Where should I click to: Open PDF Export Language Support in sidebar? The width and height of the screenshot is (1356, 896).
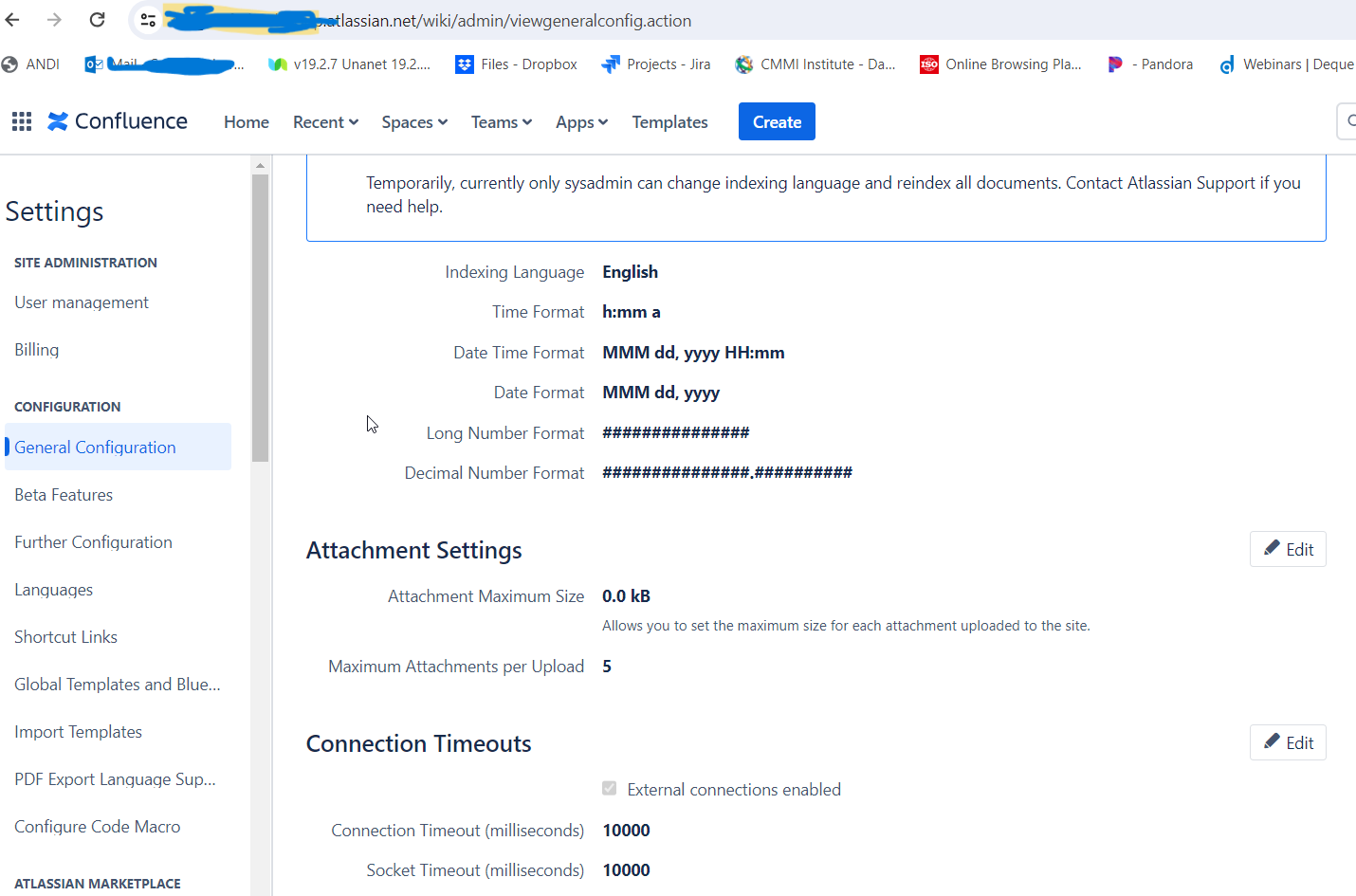116,779
